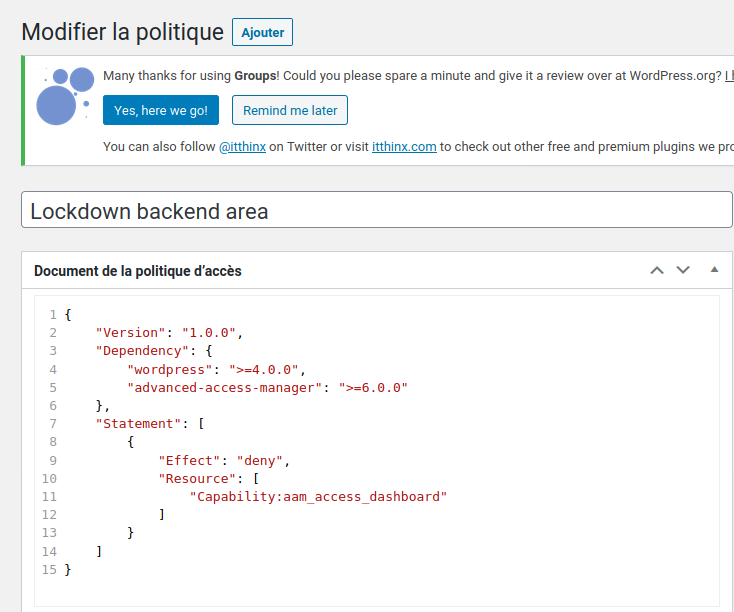Collapse the Document de la politique d'accès panel
Image resolution: width=734 pixels, height=612 pixels.
click(714, 270)
